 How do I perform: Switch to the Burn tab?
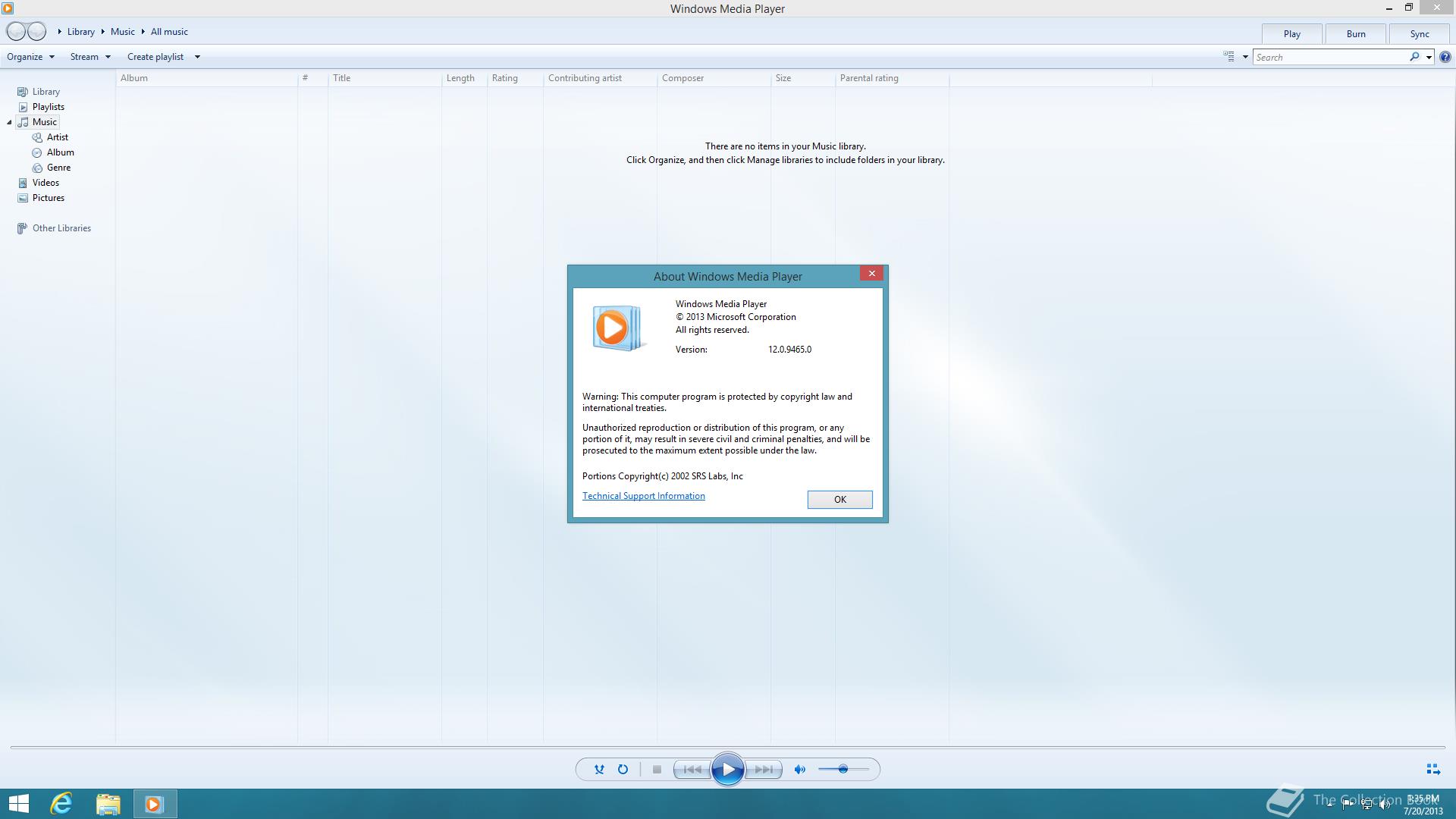(x=1356, y=34)
